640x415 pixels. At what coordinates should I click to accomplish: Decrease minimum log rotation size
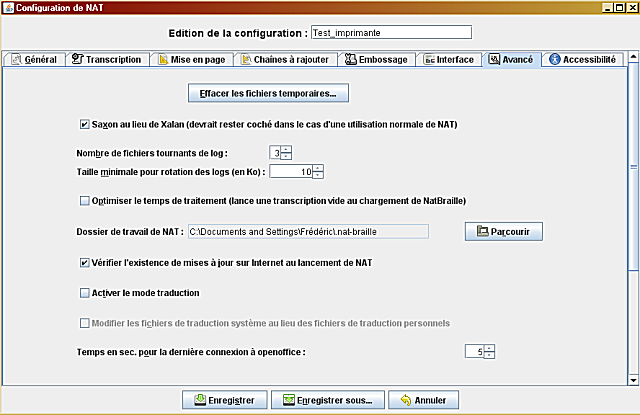pos(318,175)
